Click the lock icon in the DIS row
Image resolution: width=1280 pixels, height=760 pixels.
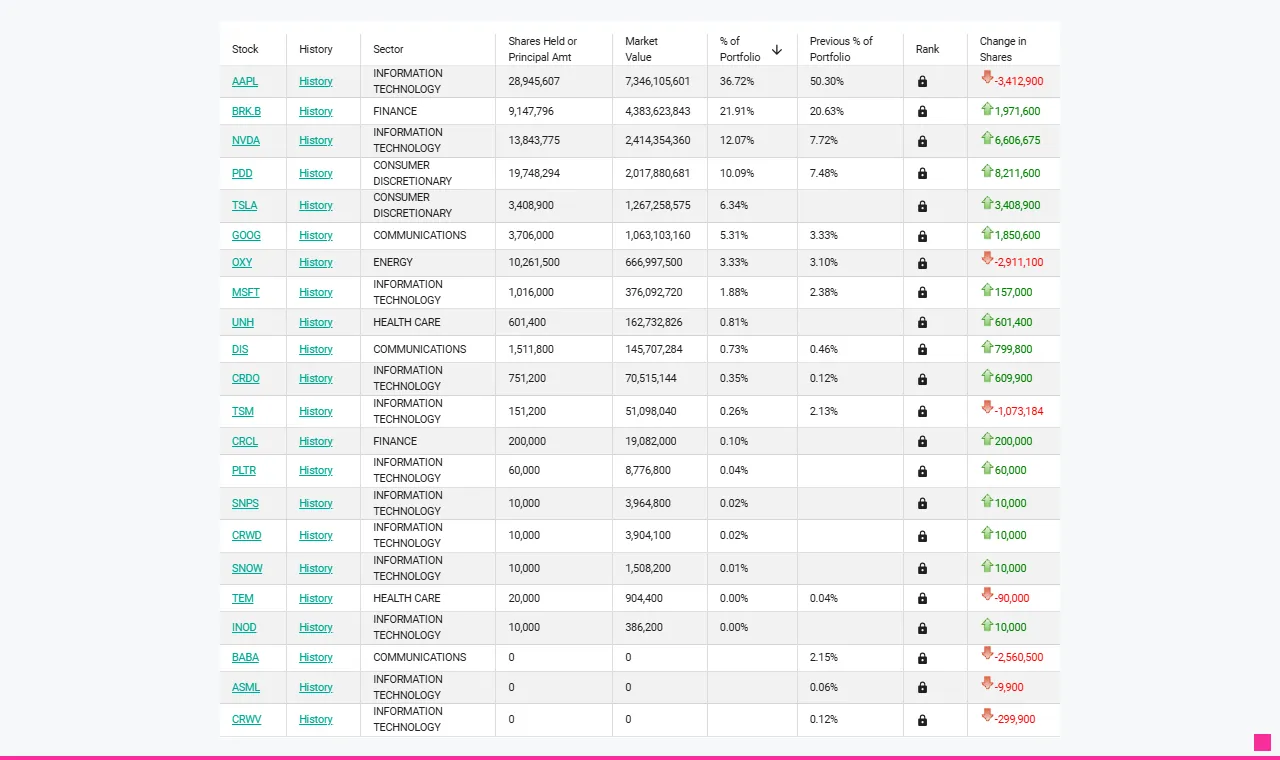[x=922, y=350]
